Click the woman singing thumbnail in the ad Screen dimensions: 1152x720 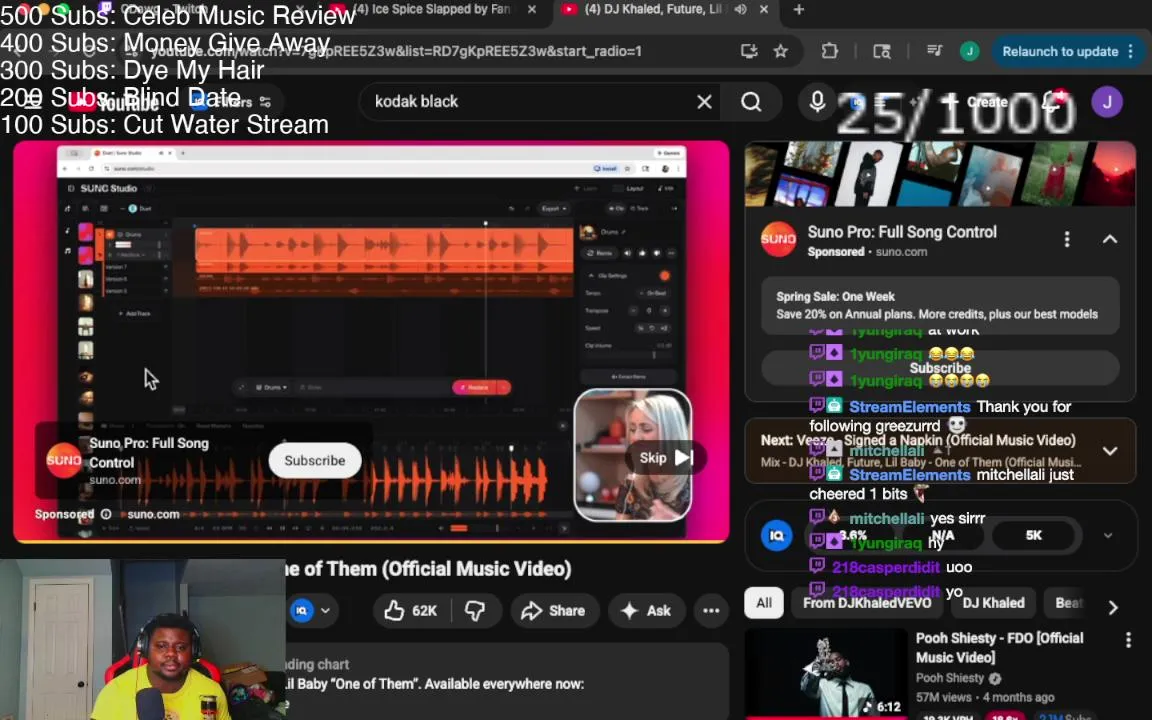click(x=633, y=456)
